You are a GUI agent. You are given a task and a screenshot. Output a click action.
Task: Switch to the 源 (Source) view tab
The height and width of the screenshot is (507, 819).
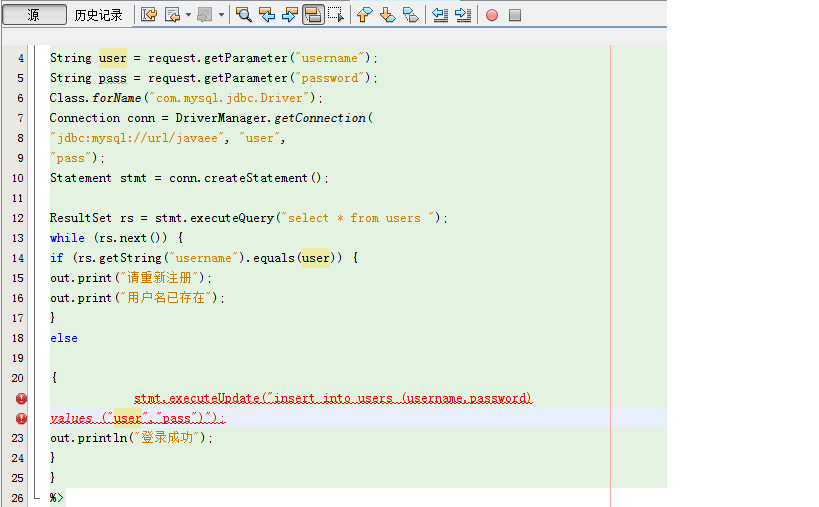tap(34, 15)
